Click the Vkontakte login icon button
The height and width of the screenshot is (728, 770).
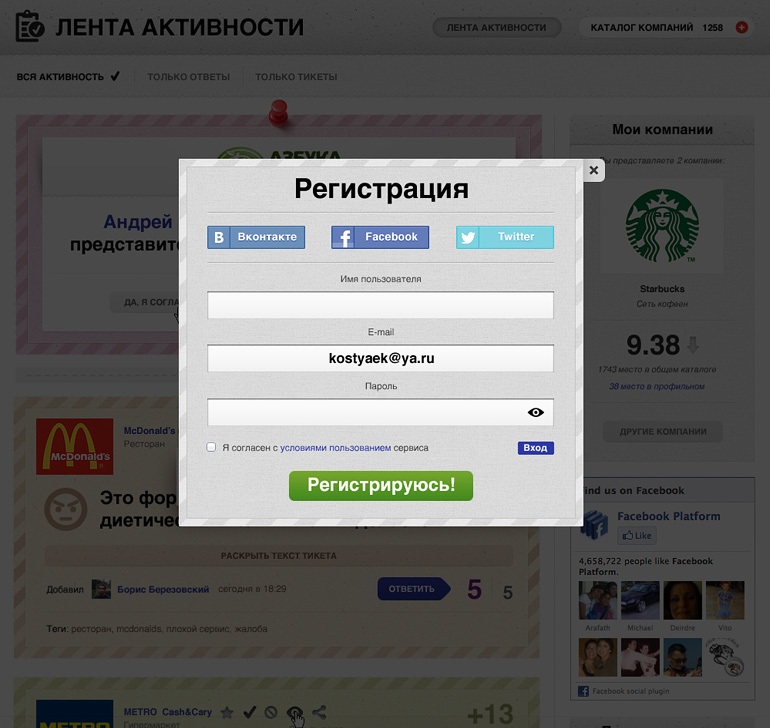[x=256, y=237]
